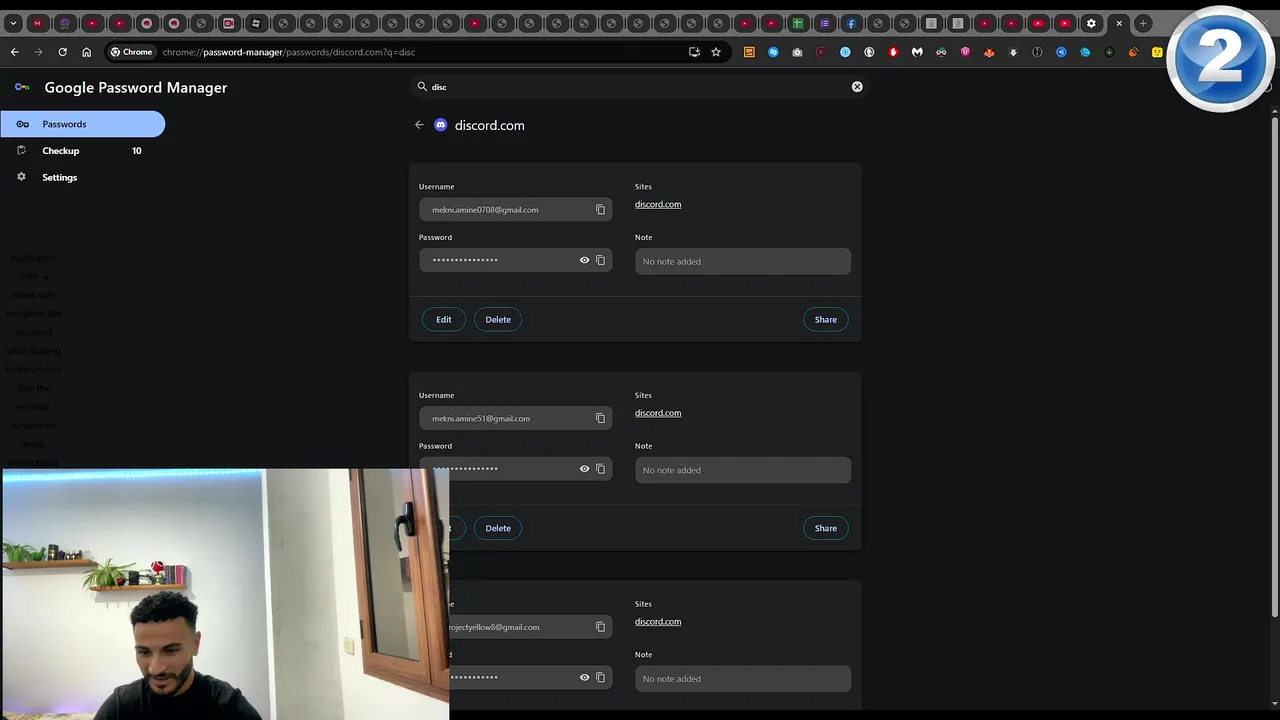Reload the current page

[63, 52]
